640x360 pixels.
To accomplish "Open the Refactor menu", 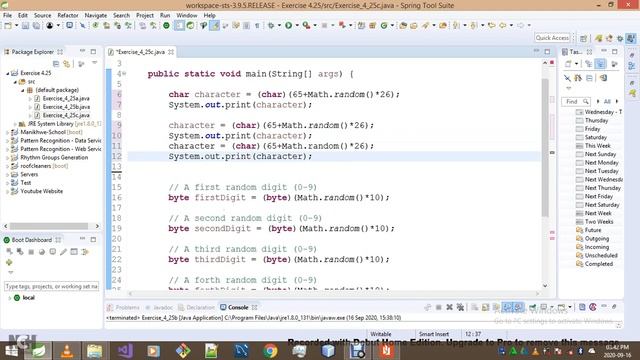I will pyautogui.click(x=68, y=15).
